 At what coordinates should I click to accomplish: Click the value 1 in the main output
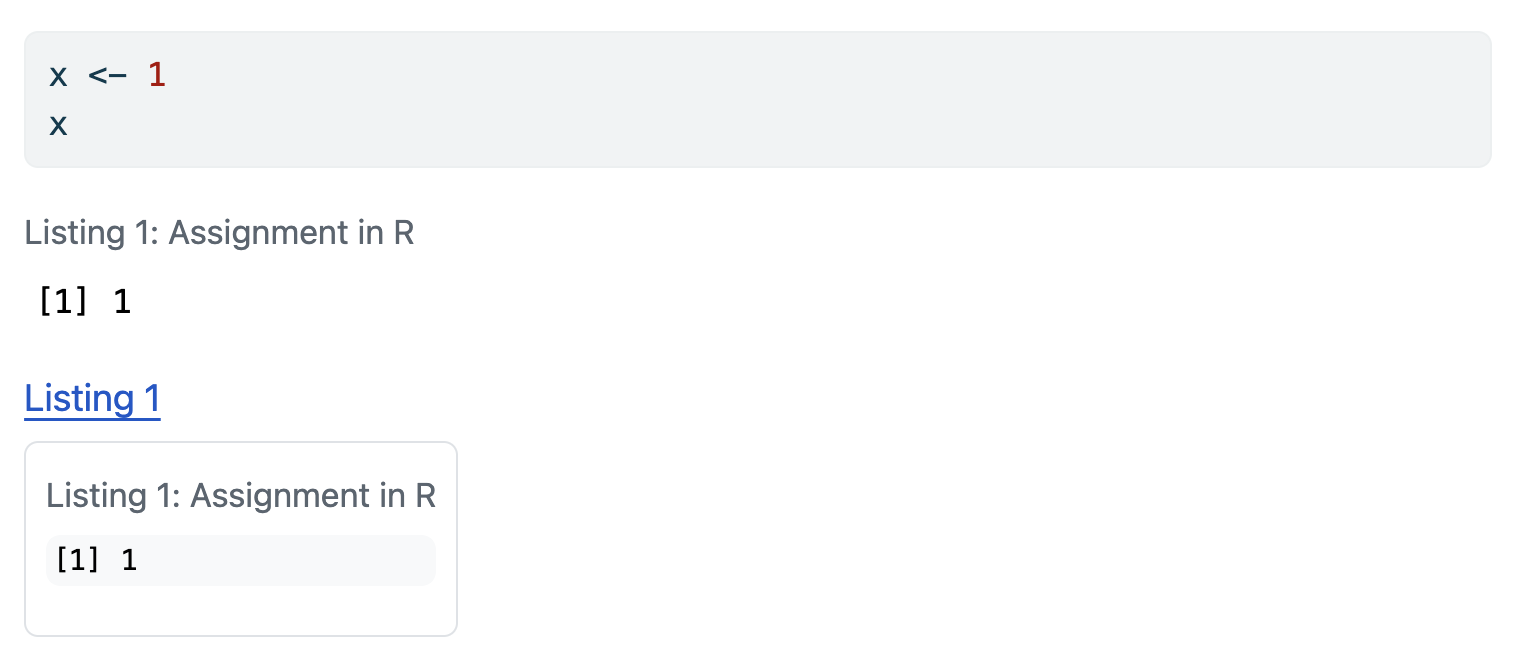pos(122,302)
